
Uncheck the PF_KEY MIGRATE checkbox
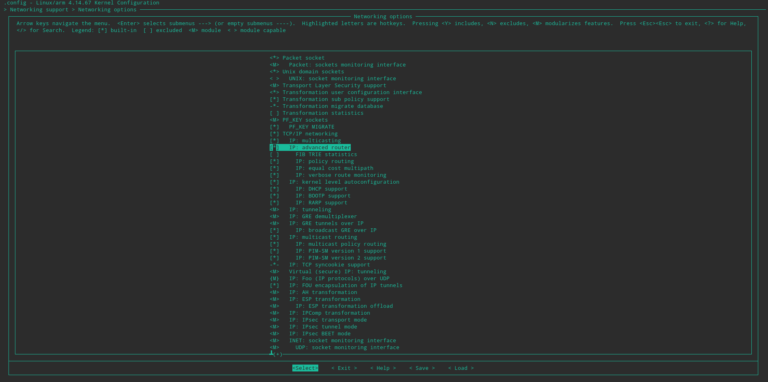[274, 127]
